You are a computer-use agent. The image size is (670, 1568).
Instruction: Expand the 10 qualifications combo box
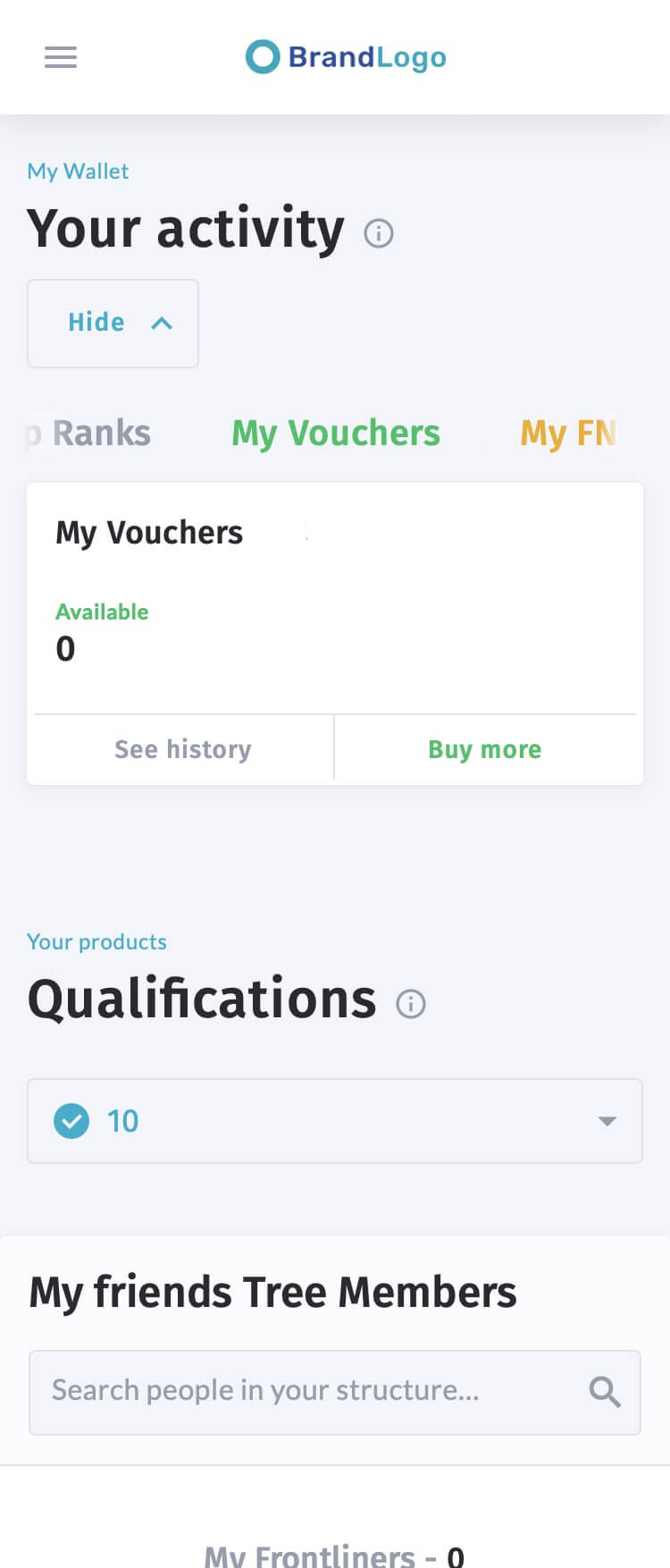335,1121
